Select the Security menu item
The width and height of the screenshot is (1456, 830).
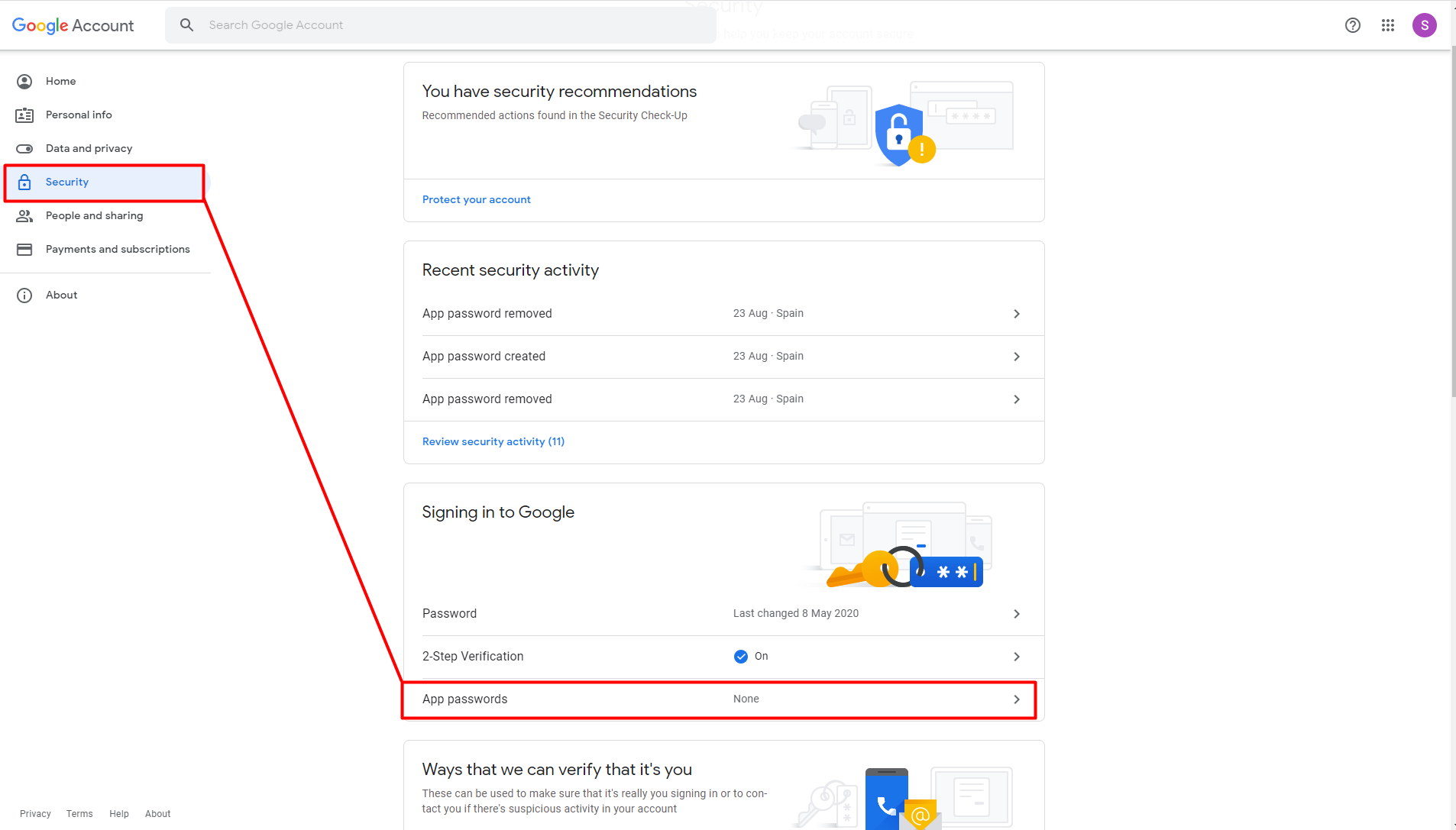tap(67, 182)
